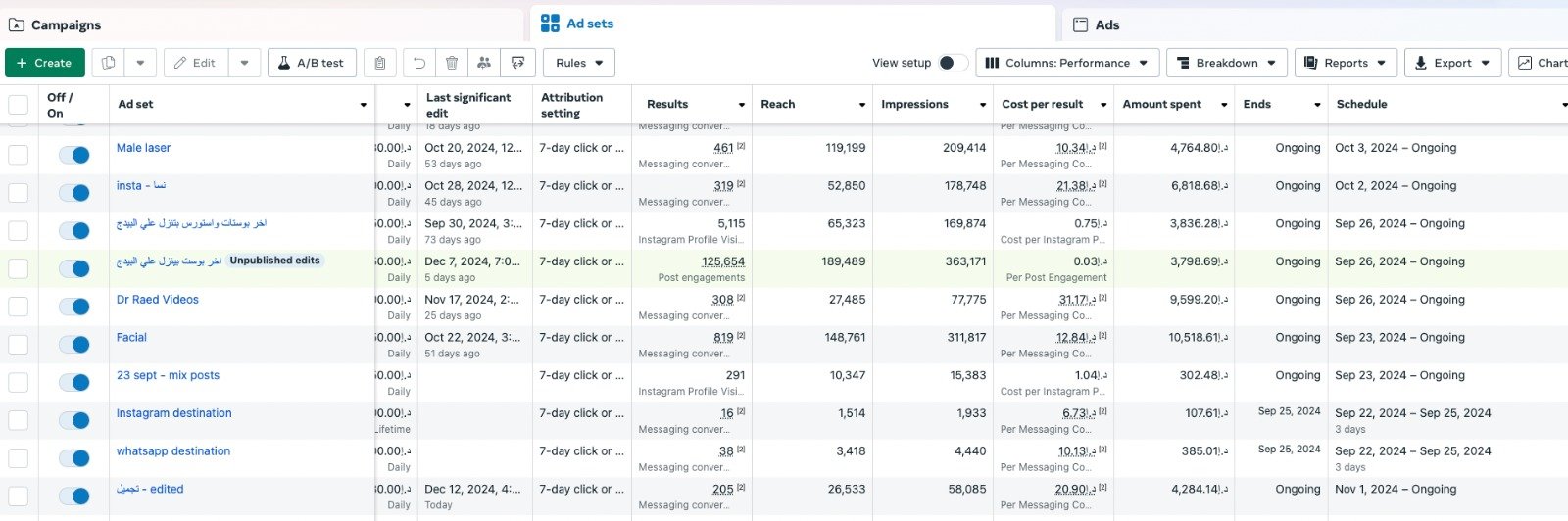The image size is (1568, 521).
Task: Click the clipboard paste icon
Action: pos(380,63)
